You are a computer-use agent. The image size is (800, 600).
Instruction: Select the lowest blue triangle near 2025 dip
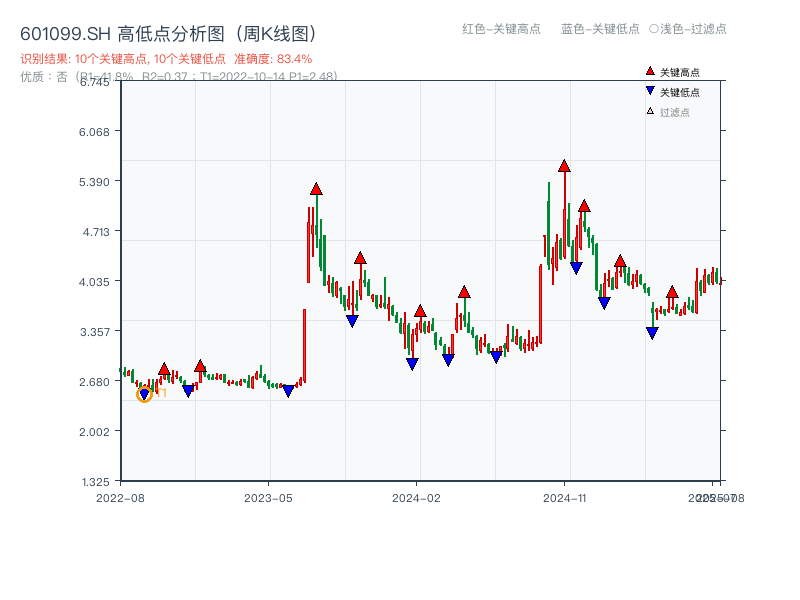click(x=653, y=330)
